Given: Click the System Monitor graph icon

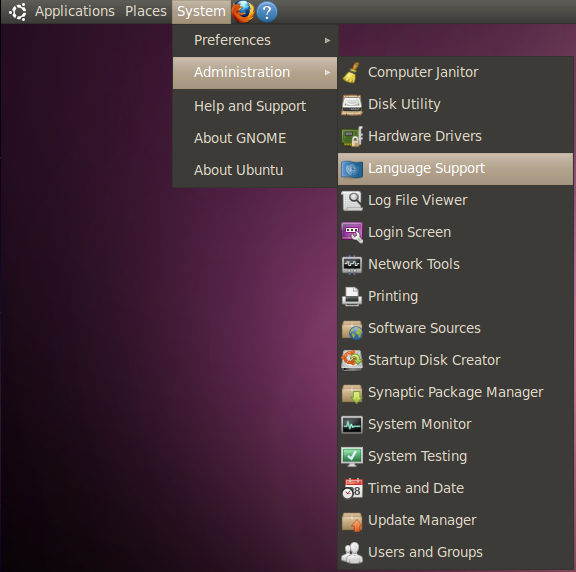Looking at the screenshot, I should 352,425.
